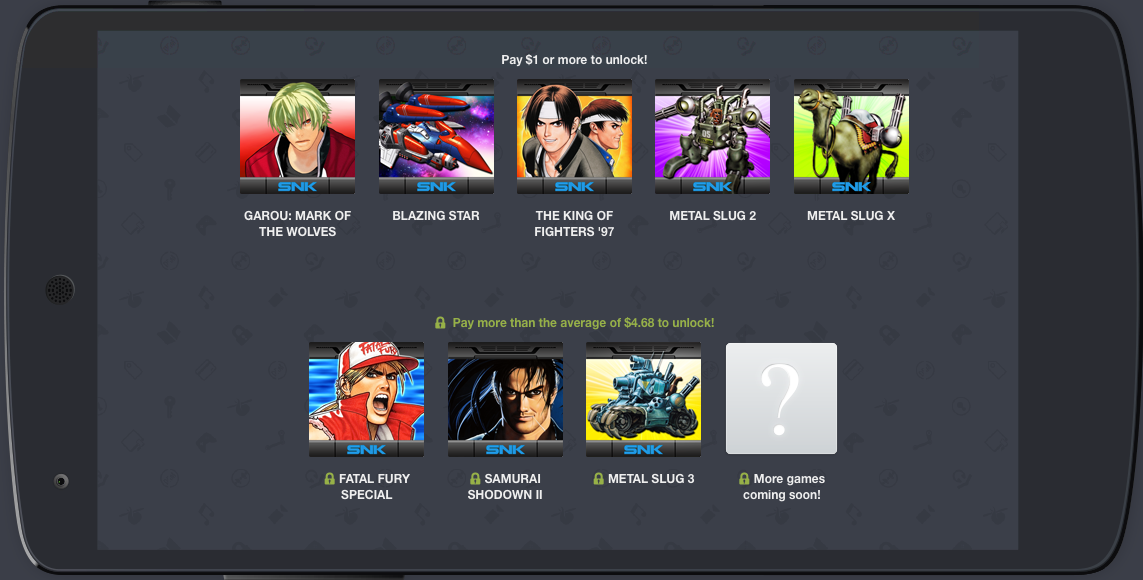The width and height of the screenshot is (1143, 580).
Task: Open the Garou: Mark of the Wolves icon
Action: point(297,136)
